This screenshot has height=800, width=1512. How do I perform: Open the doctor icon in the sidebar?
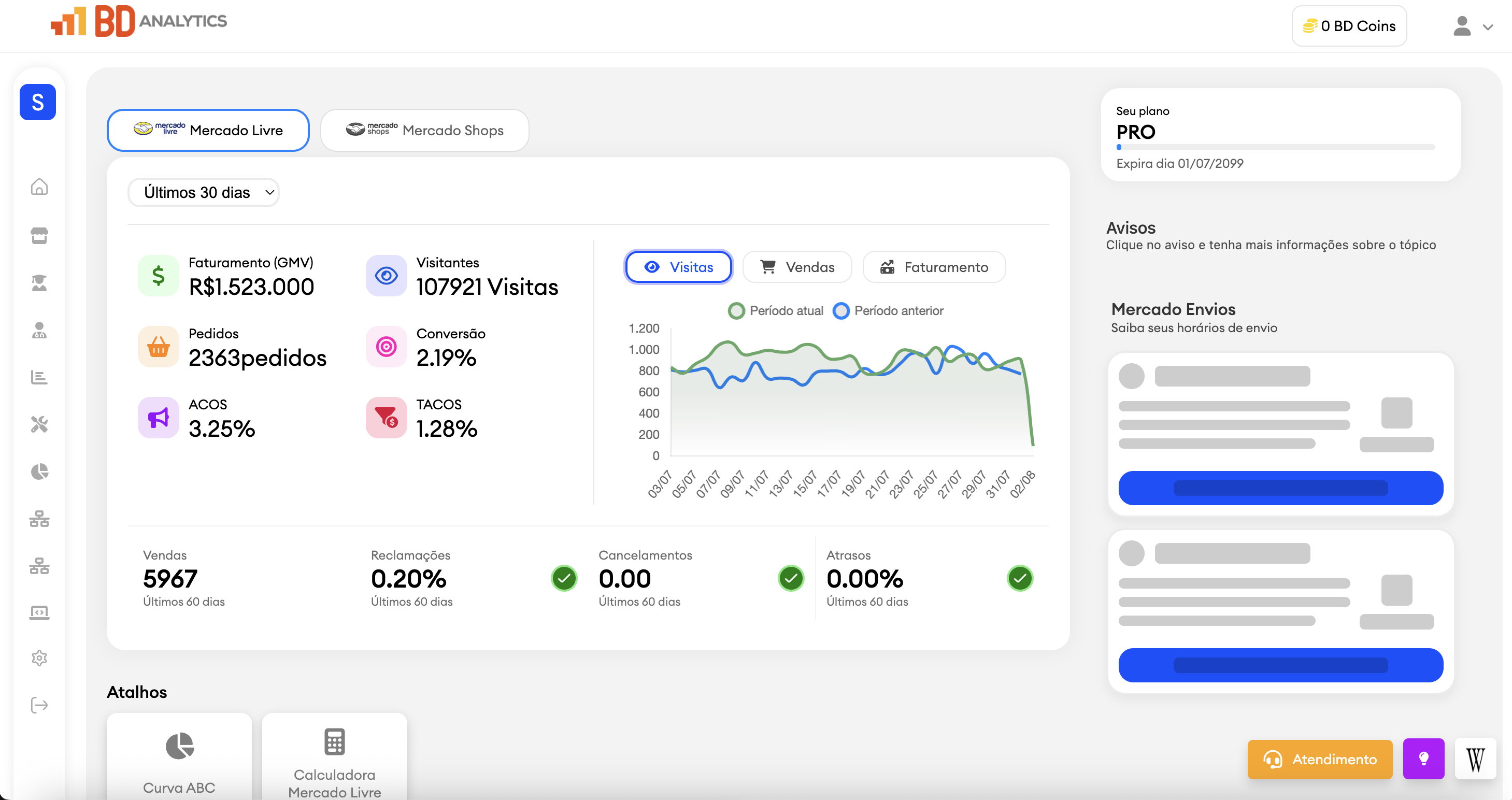point(39,330)
